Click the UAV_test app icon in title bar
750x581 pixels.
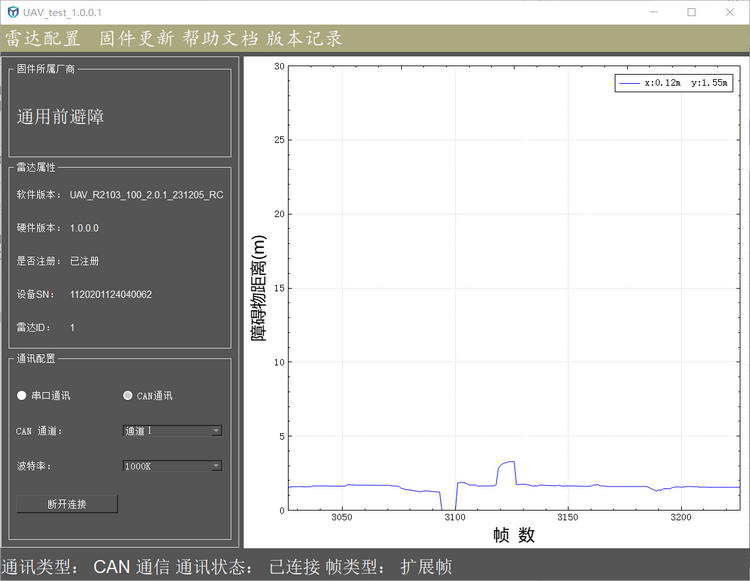tap(12, 12)
